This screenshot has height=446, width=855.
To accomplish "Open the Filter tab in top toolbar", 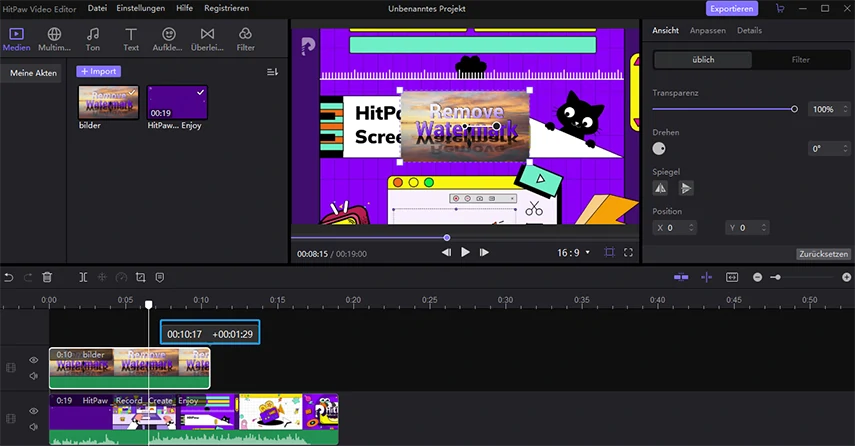I will click(245, 40).
